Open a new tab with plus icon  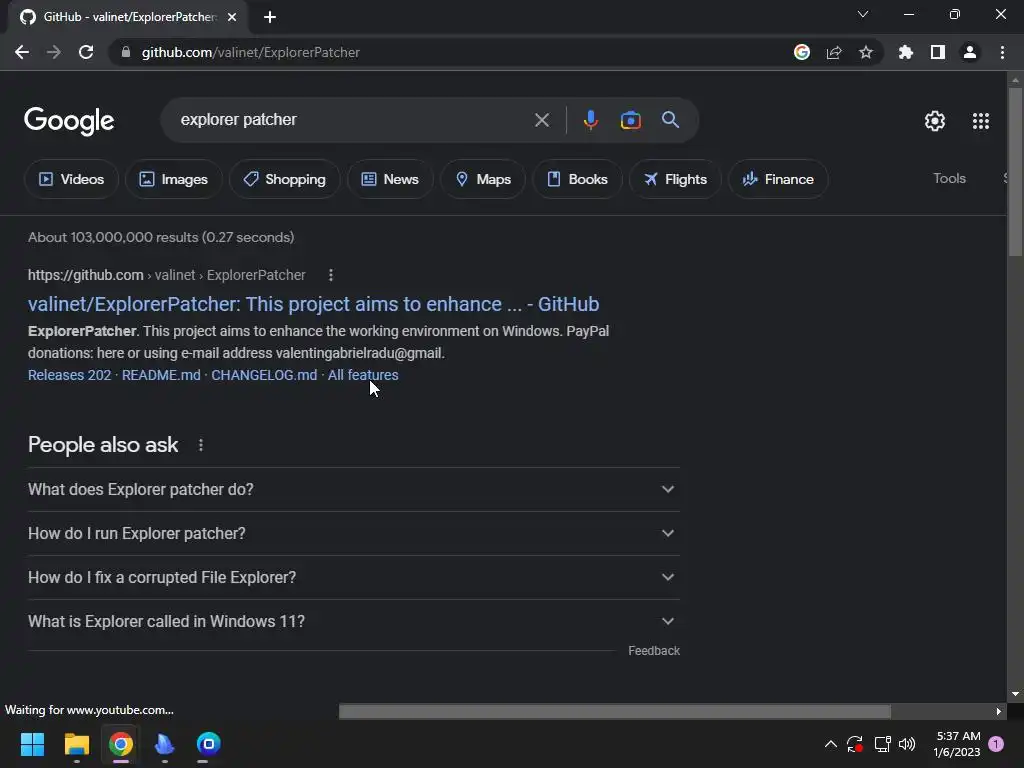click(x=270, y=17)
